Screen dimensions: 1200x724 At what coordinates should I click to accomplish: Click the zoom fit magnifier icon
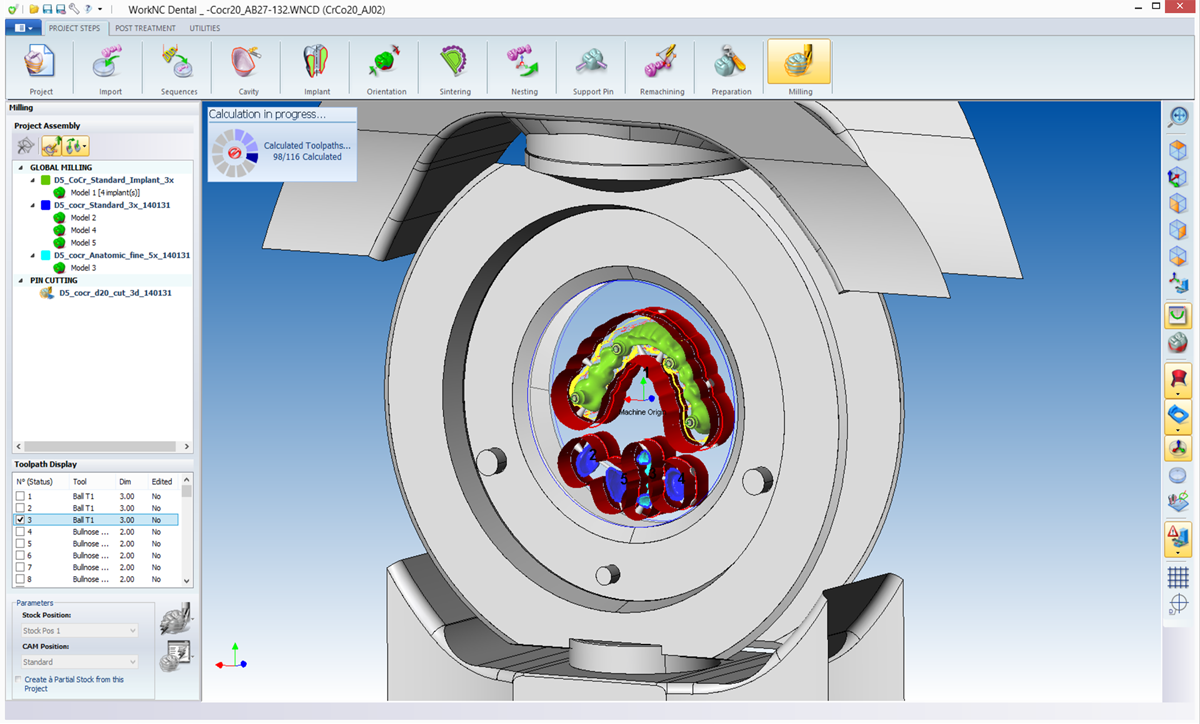tap(1178, 118)
